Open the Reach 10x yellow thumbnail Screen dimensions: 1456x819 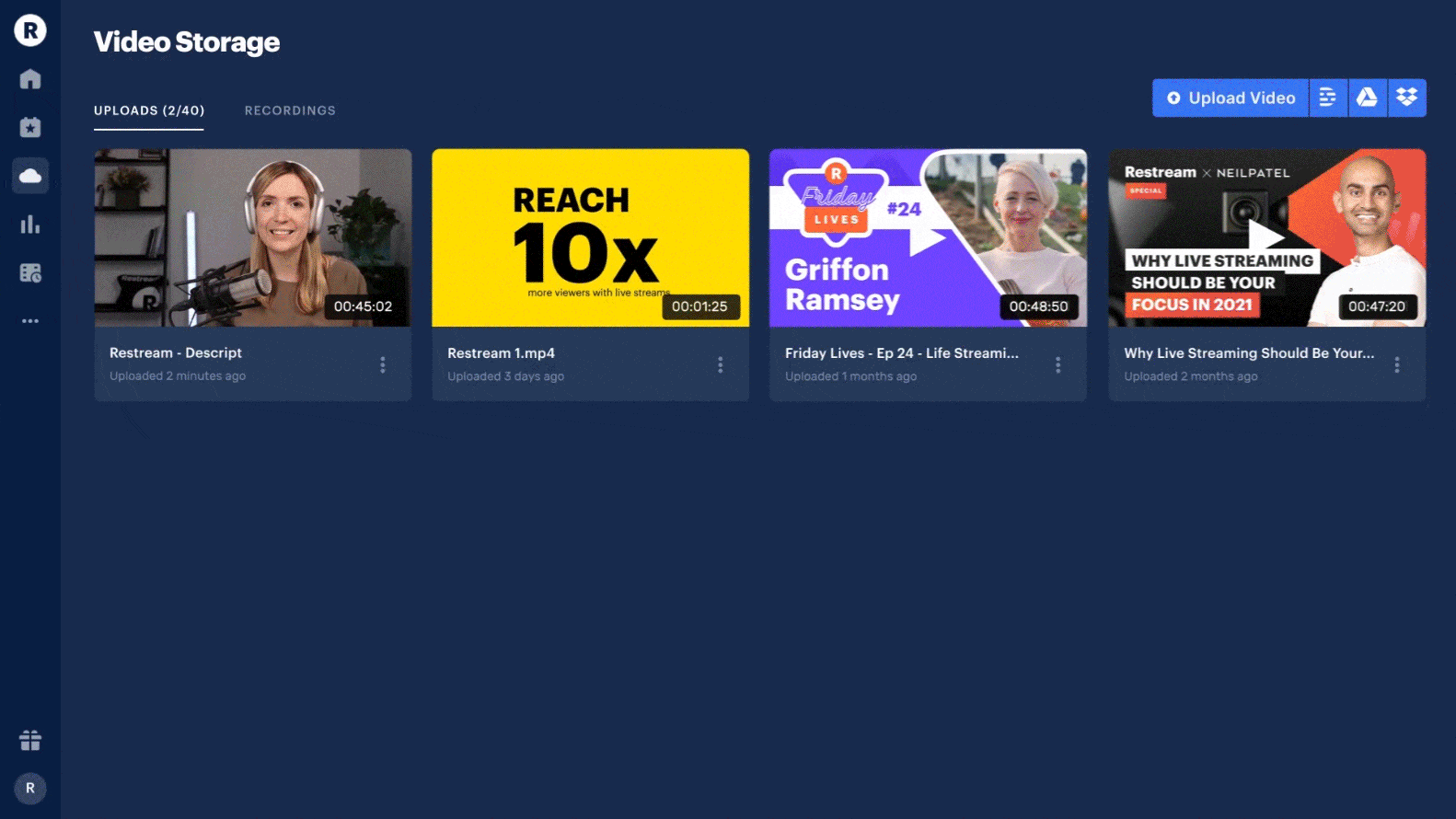click(x=591, y=237)
